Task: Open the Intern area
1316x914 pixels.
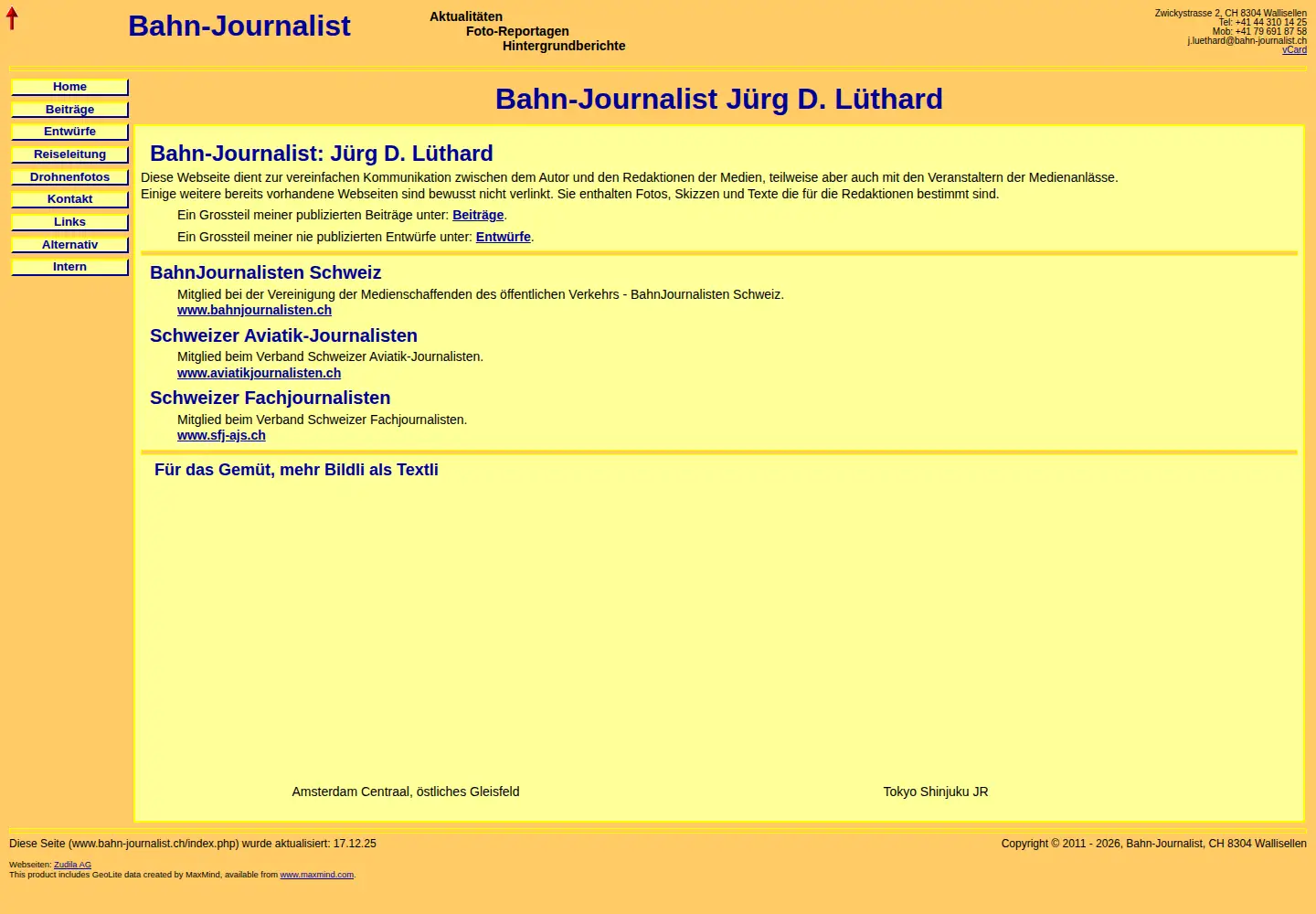Action: pos(69,267)
